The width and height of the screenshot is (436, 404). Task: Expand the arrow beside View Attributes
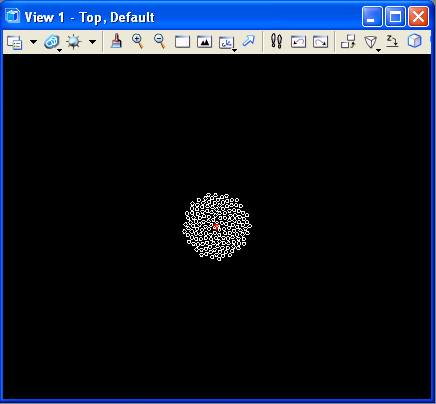coord(33,42)
